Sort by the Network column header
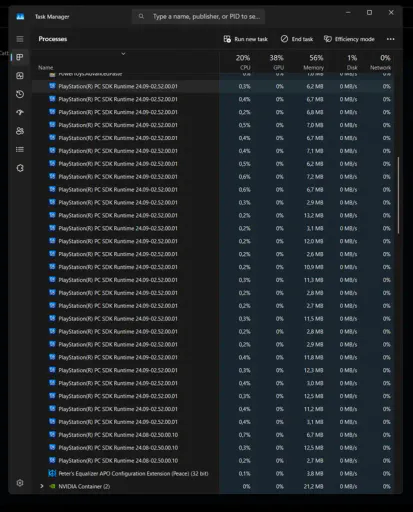 pyautogui.click(x=380, y=62)
